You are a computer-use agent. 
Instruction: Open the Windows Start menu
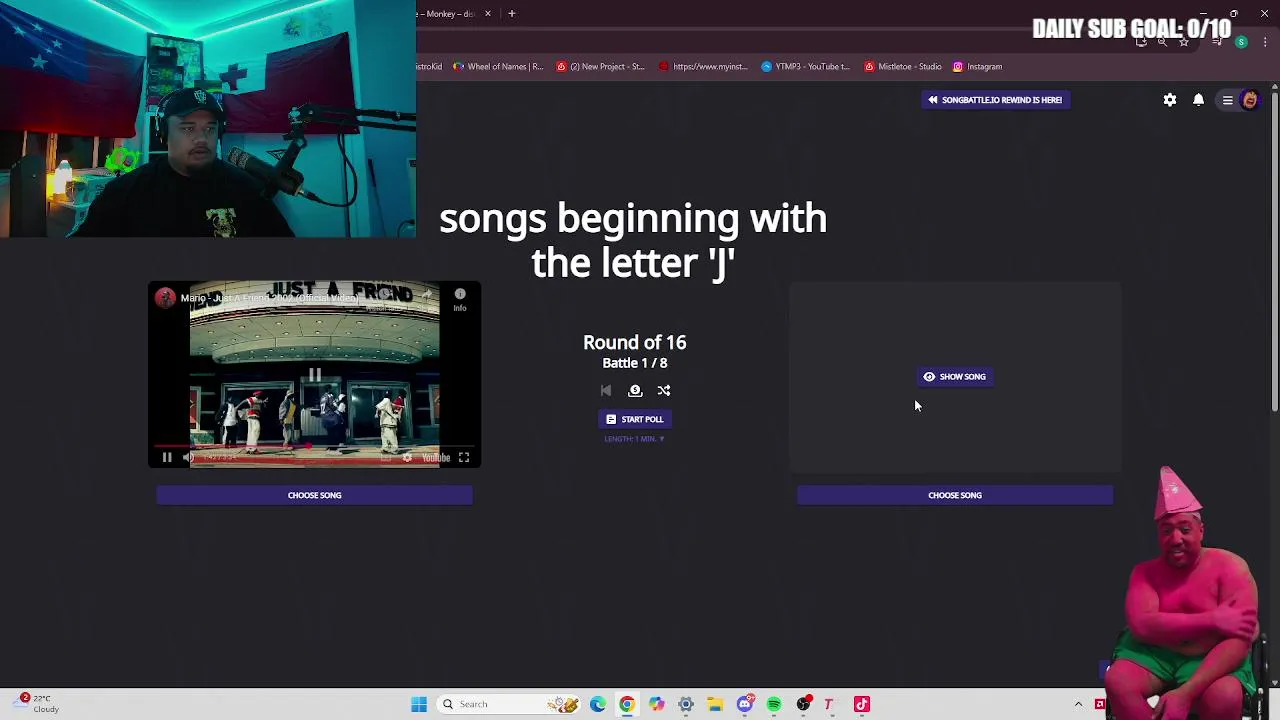tap(419, 704)
